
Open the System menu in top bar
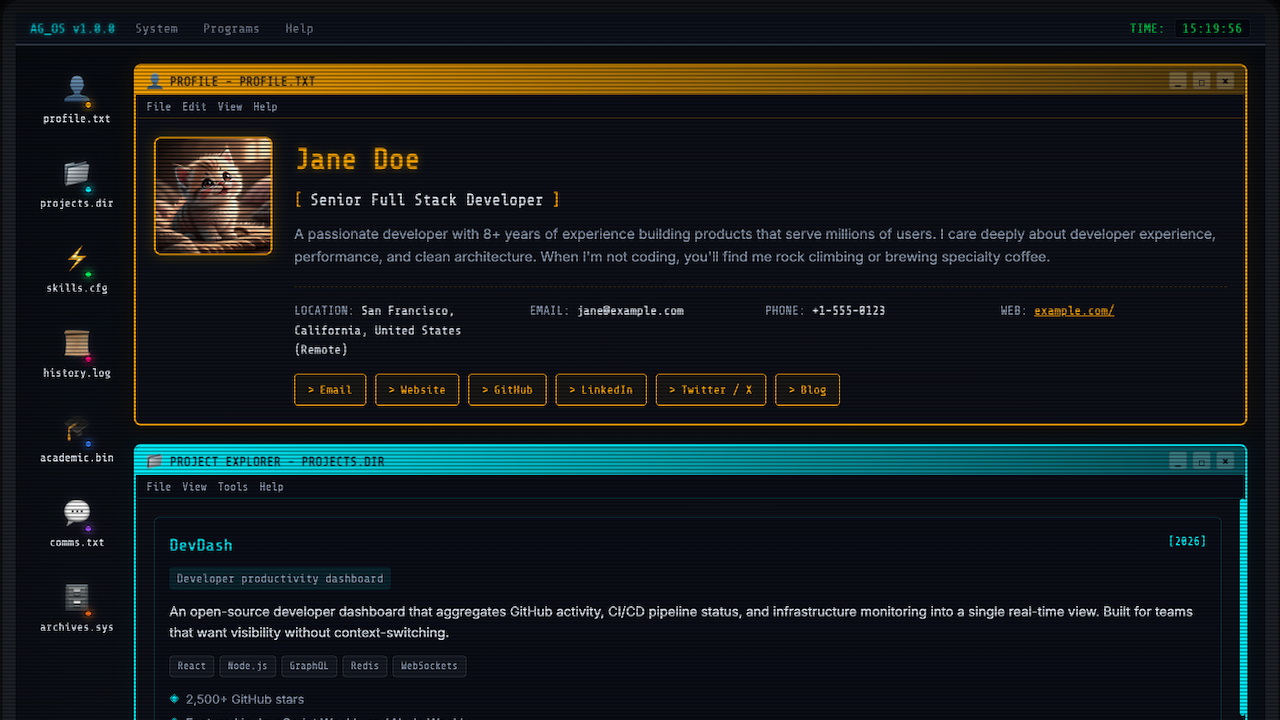tap(157, 28)
